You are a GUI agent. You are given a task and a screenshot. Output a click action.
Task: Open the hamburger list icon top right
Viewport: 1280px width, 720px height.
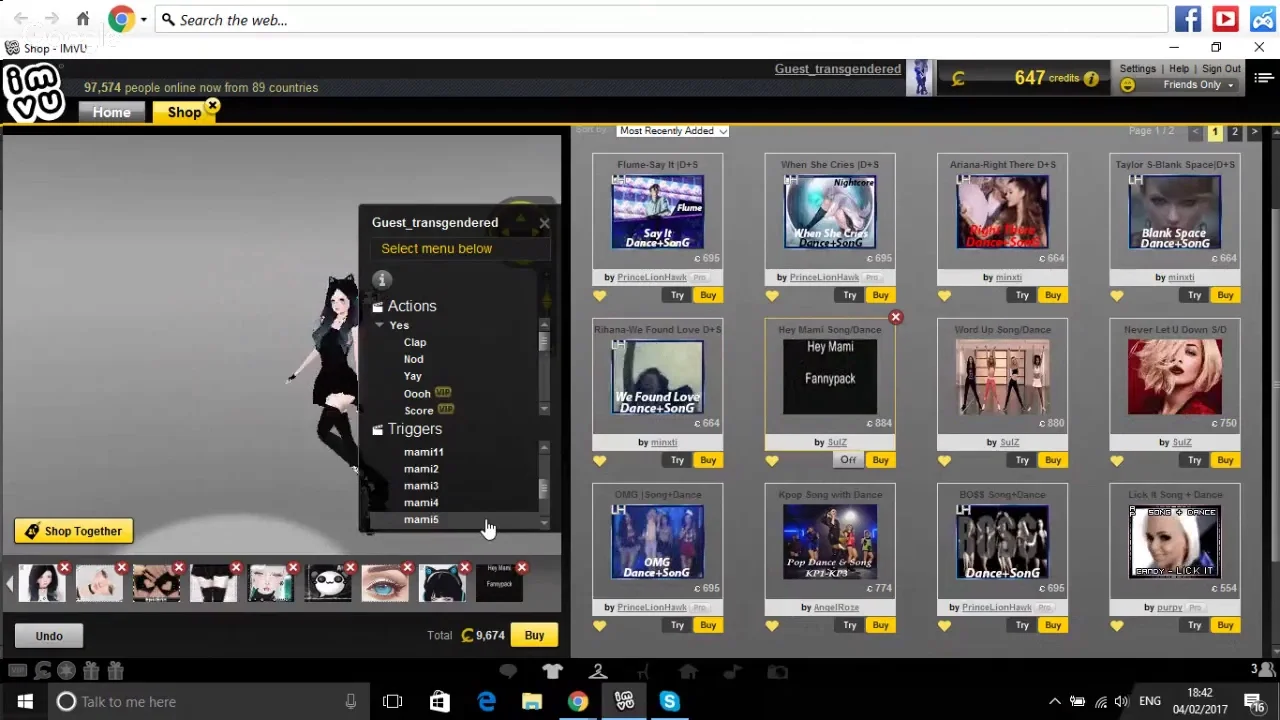[x=1265, y=78]
